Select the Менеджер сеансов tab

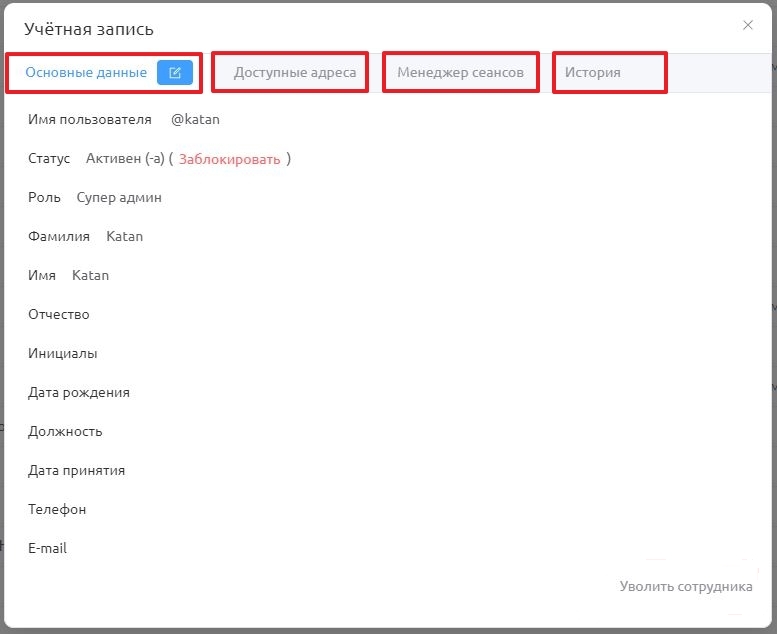tap(460, 72)
